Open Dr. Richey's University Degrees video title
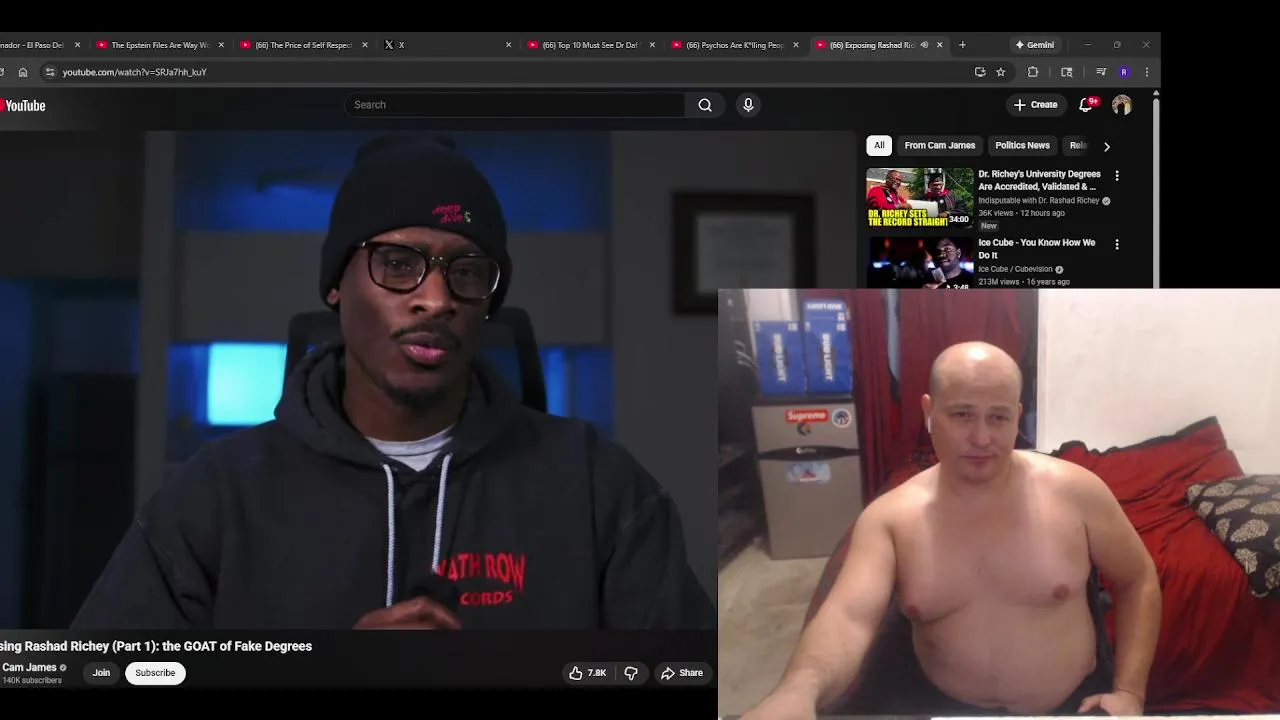Viewport: 1280px width, 720px height. tap(1039, 180)
